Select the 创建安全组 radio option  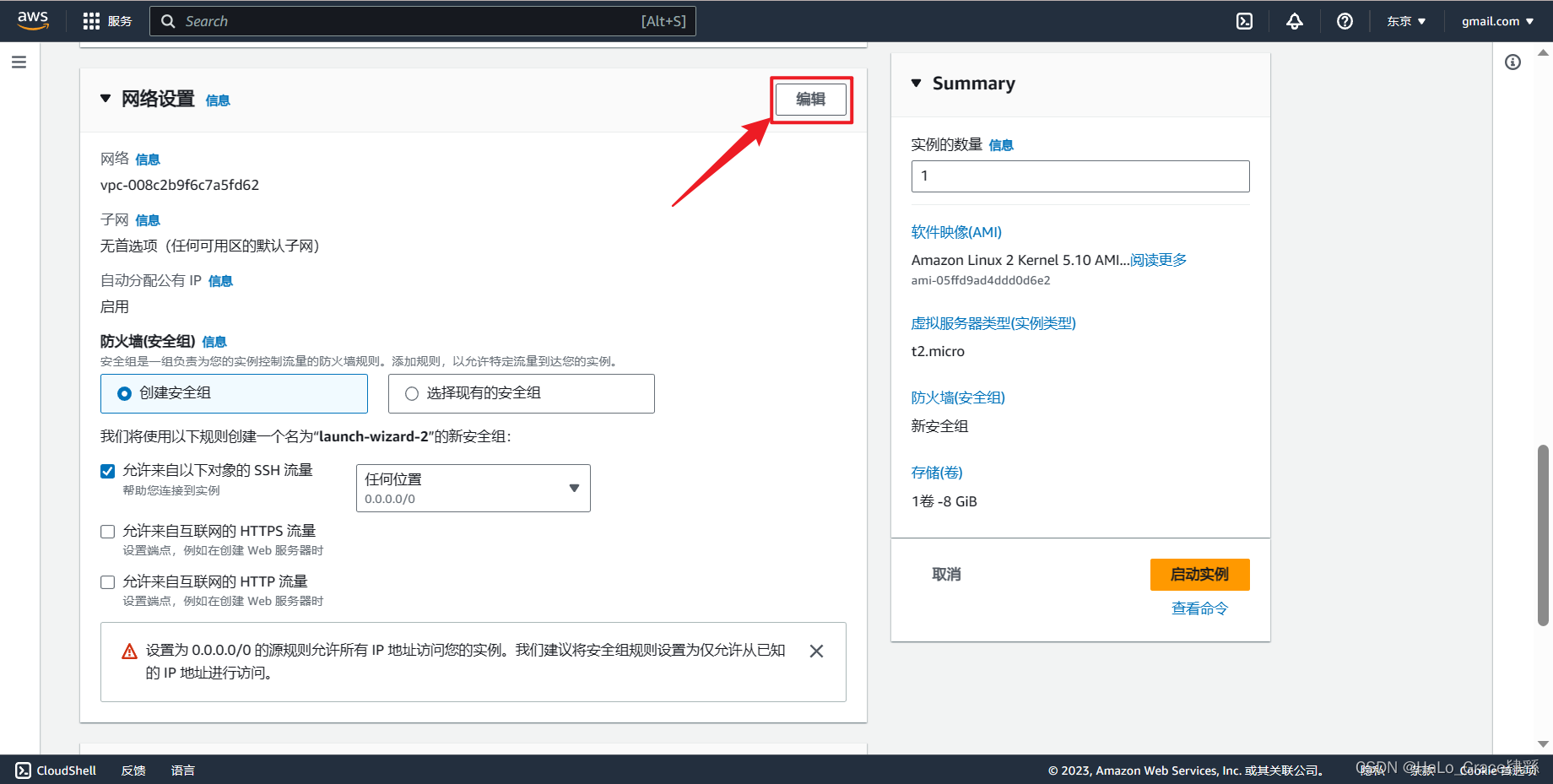[125, 393]
